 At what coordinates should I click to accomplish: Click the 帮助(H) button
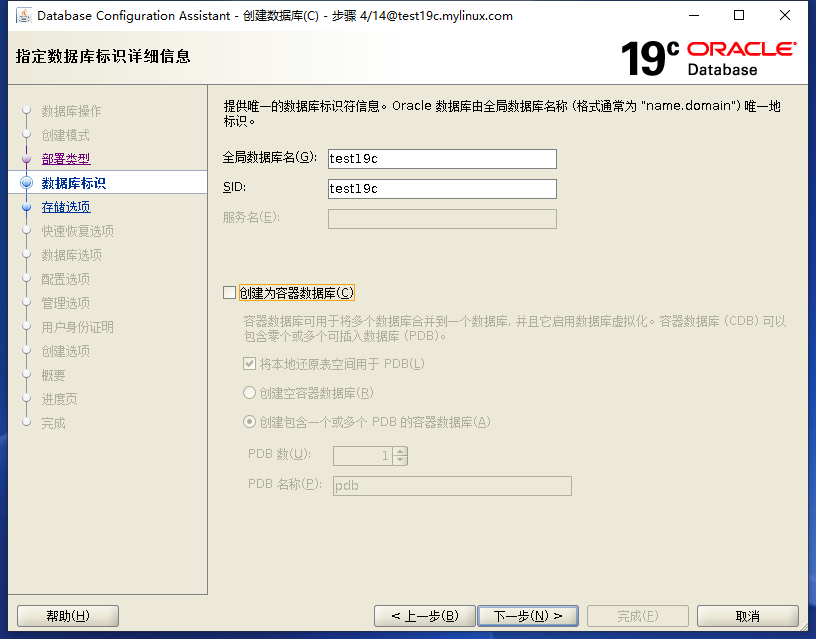[68, 616]
